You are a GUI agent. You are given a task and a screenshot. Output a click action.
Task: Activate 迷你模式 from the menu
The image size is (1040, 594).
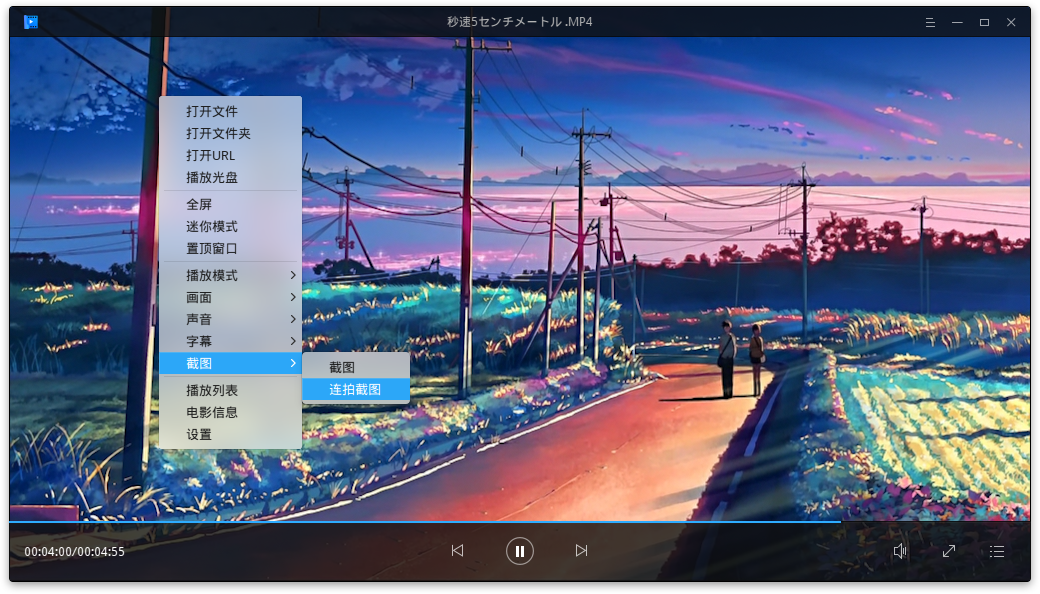point(230,226)
